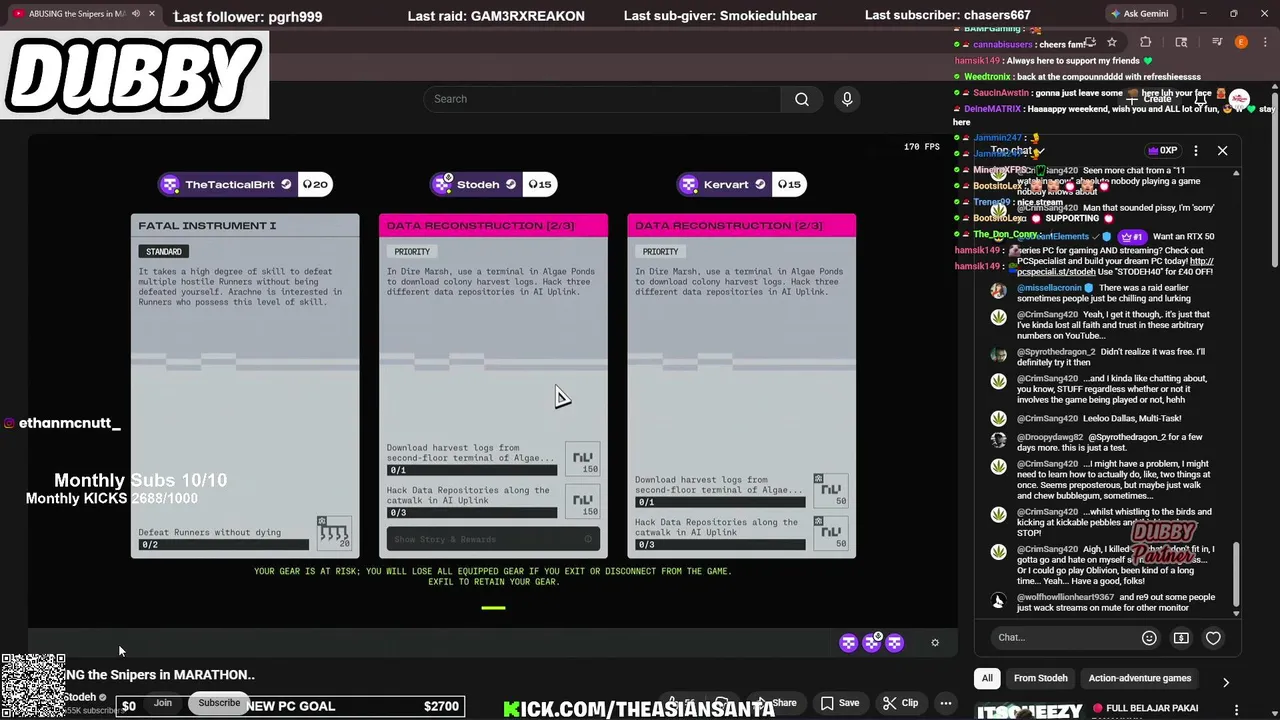Open the video settings gear icon
Image resolution: width=1280 pixels, height=720 pixels.
pyautogui.click(x=935, y=643)
